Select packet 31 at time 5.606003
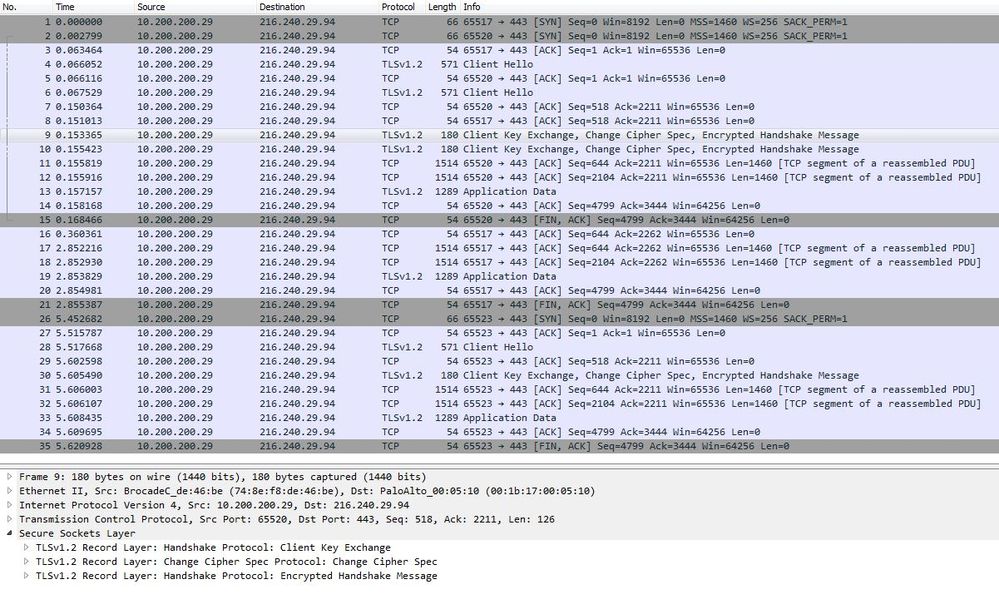The height and width of the screenshot is (605, 999). tap(500, 389)
